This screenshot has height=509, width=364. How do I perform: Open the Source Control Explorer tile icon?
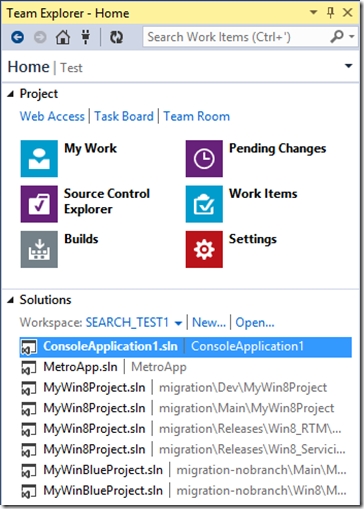[x=39, y=204]
